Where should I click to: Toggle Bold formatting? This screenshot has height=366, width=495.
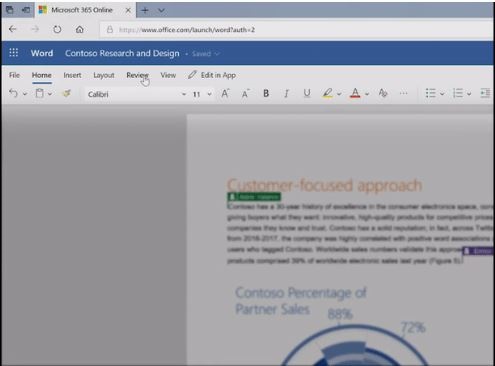pos(266,94)
